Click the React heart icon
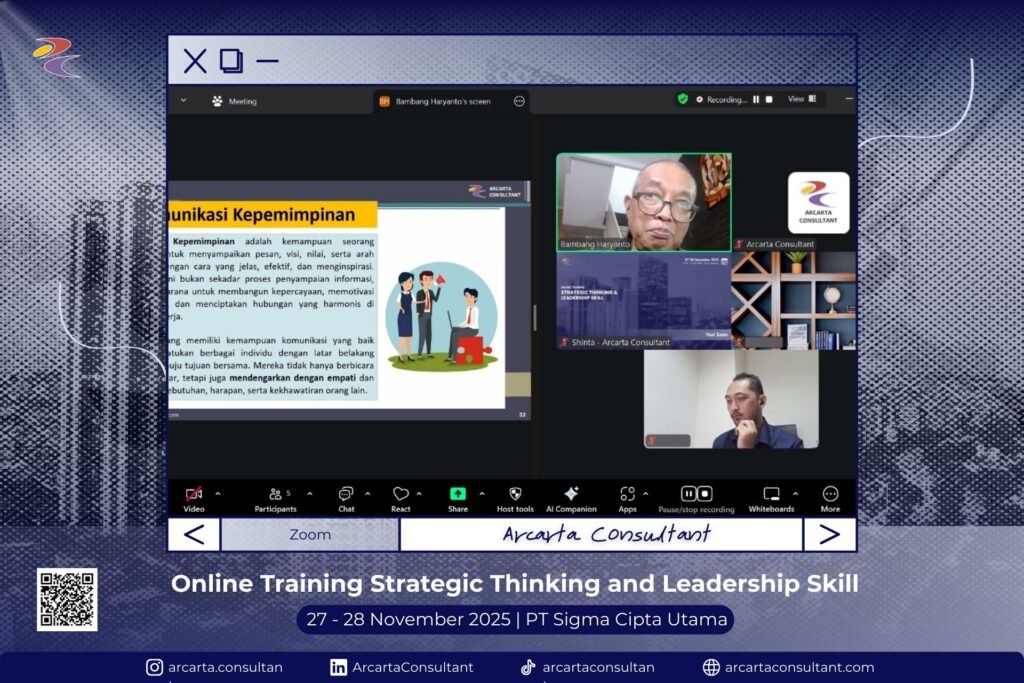Viewport: 1024px width, 683px height. [x=401, y=494]
